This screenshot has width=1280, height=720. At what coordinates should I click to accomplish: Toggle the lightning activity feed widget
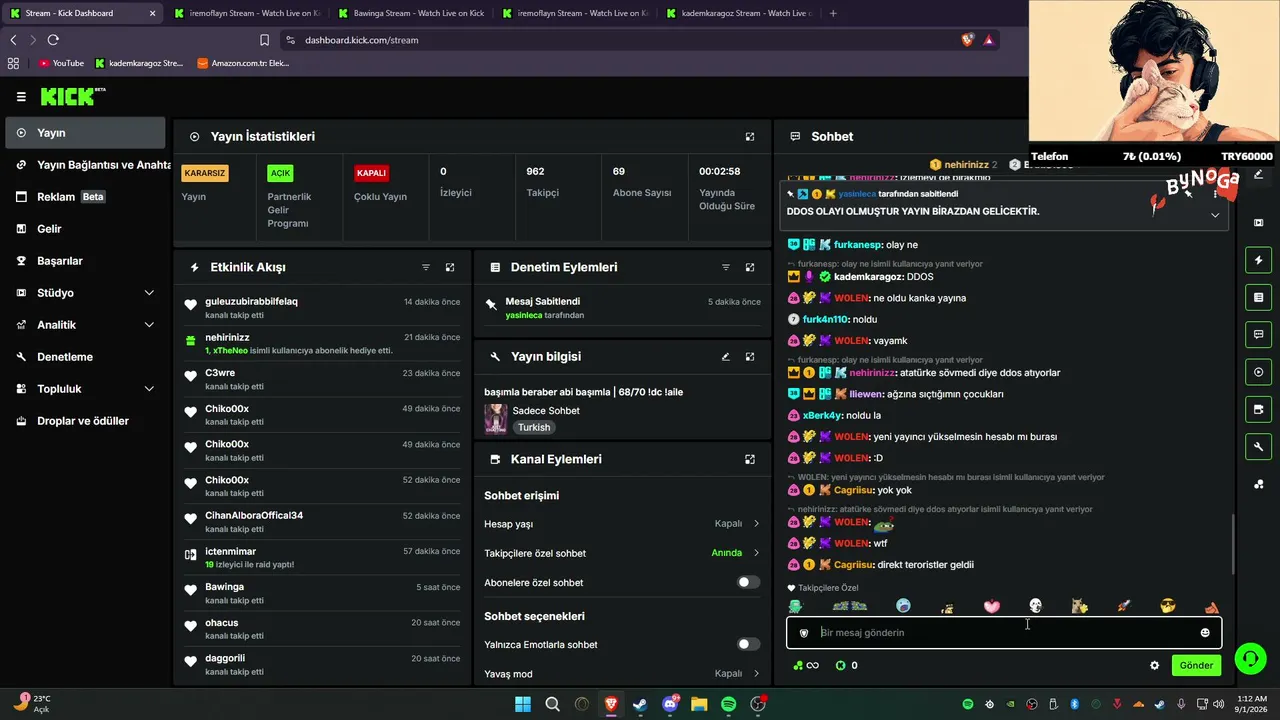(x=1258, y=260)
